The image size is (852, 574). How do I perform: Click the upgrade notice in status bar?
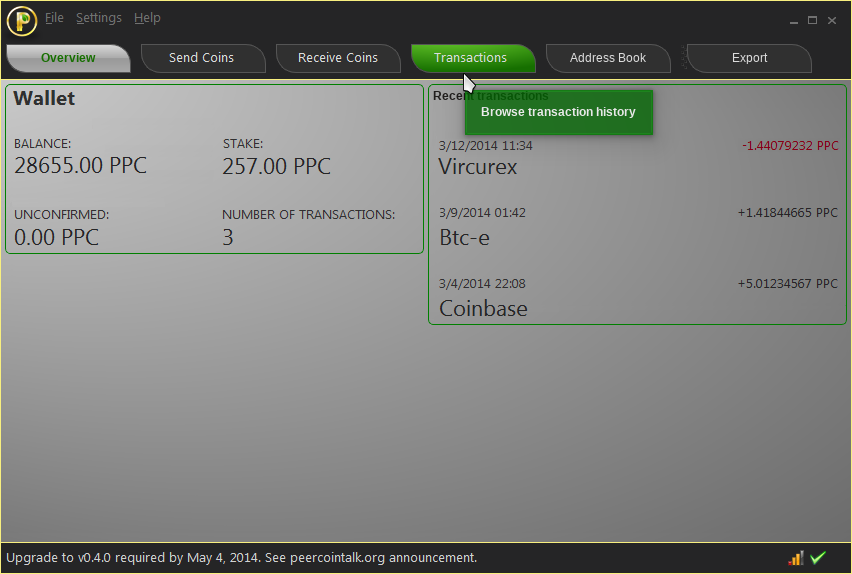[x=241, y=558]
